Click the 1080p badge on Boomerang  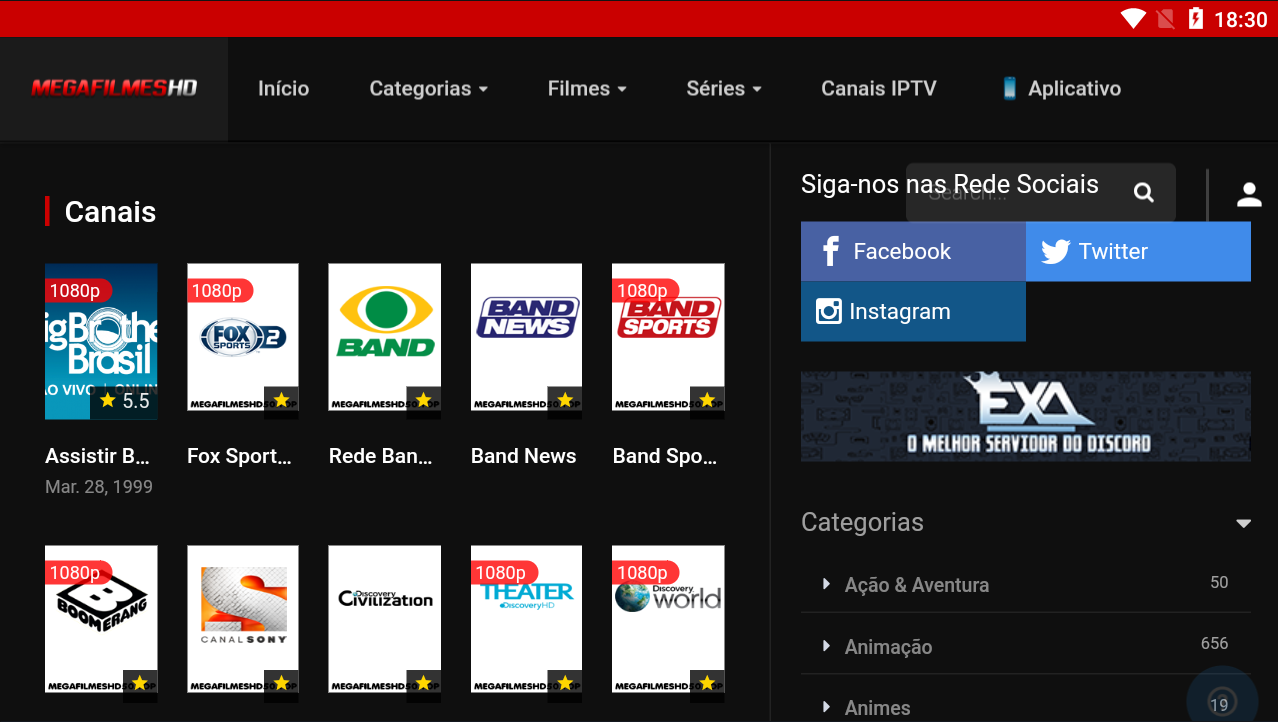coord(78,573)
